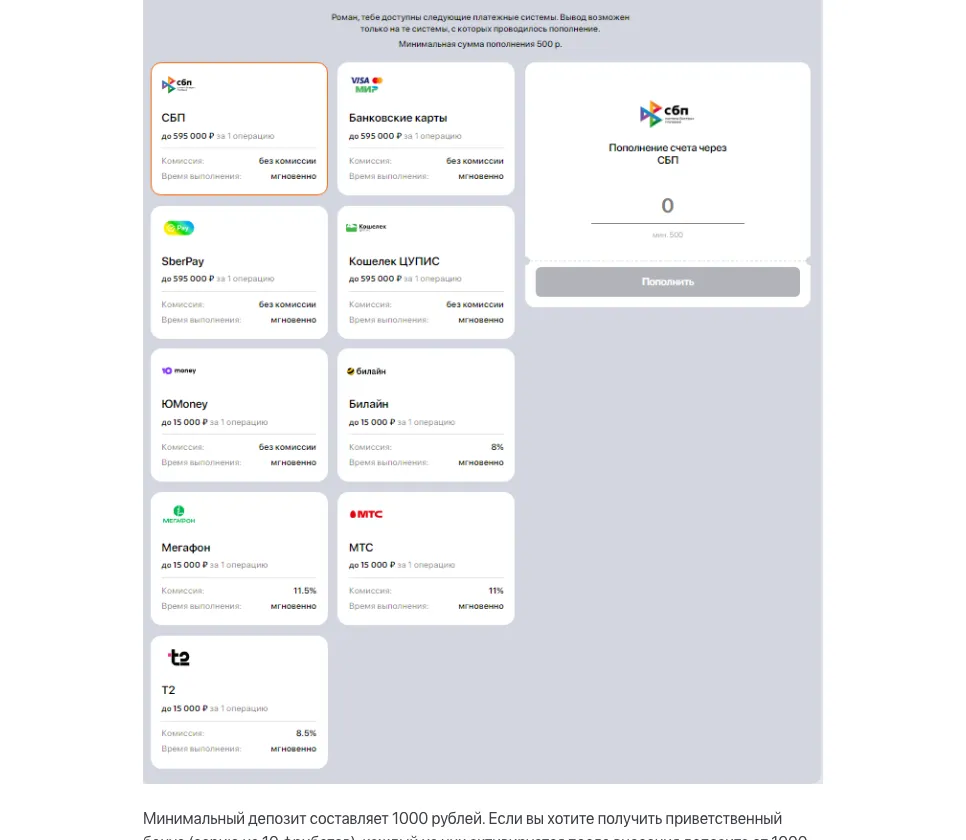Click the large СБП logo in the deposit form
The height and width of the screenshot is (840, 966).
click(667, 114)
